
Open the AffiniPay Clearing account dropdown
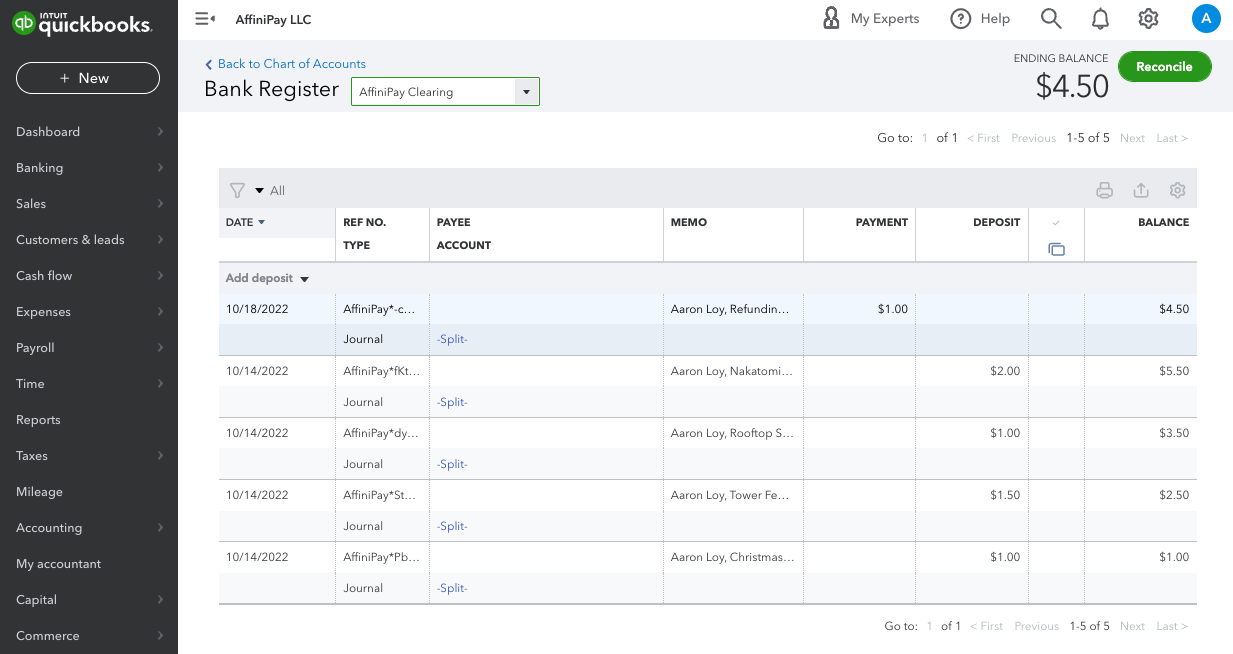(445, 92)
